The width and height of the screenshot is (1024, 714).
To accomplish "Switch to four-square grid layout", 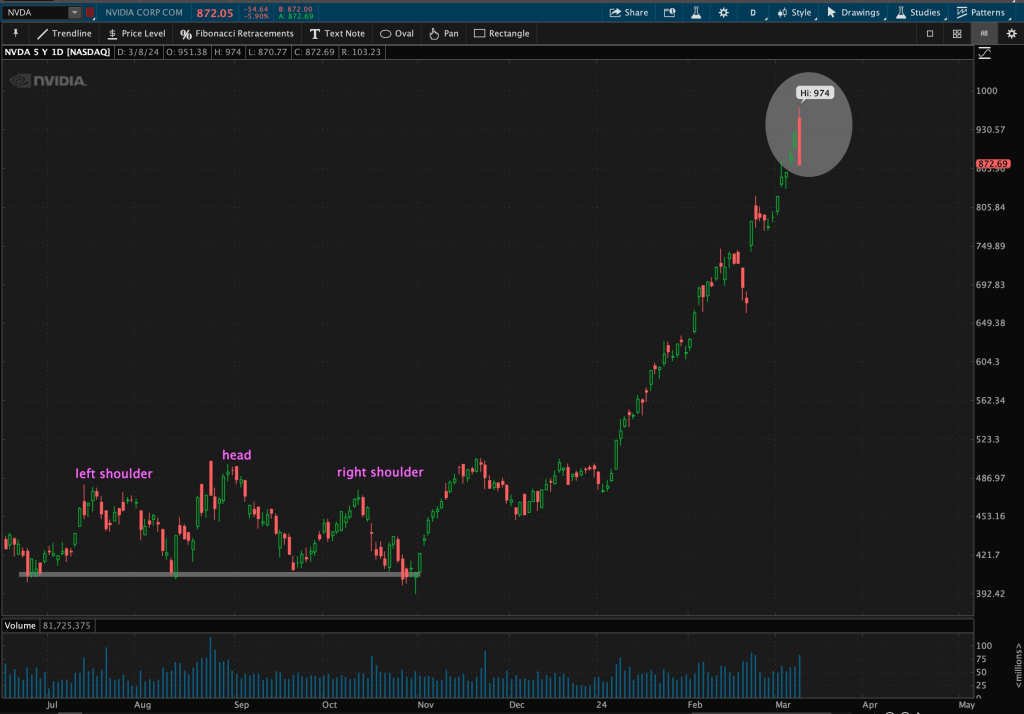I will [957, 33].
